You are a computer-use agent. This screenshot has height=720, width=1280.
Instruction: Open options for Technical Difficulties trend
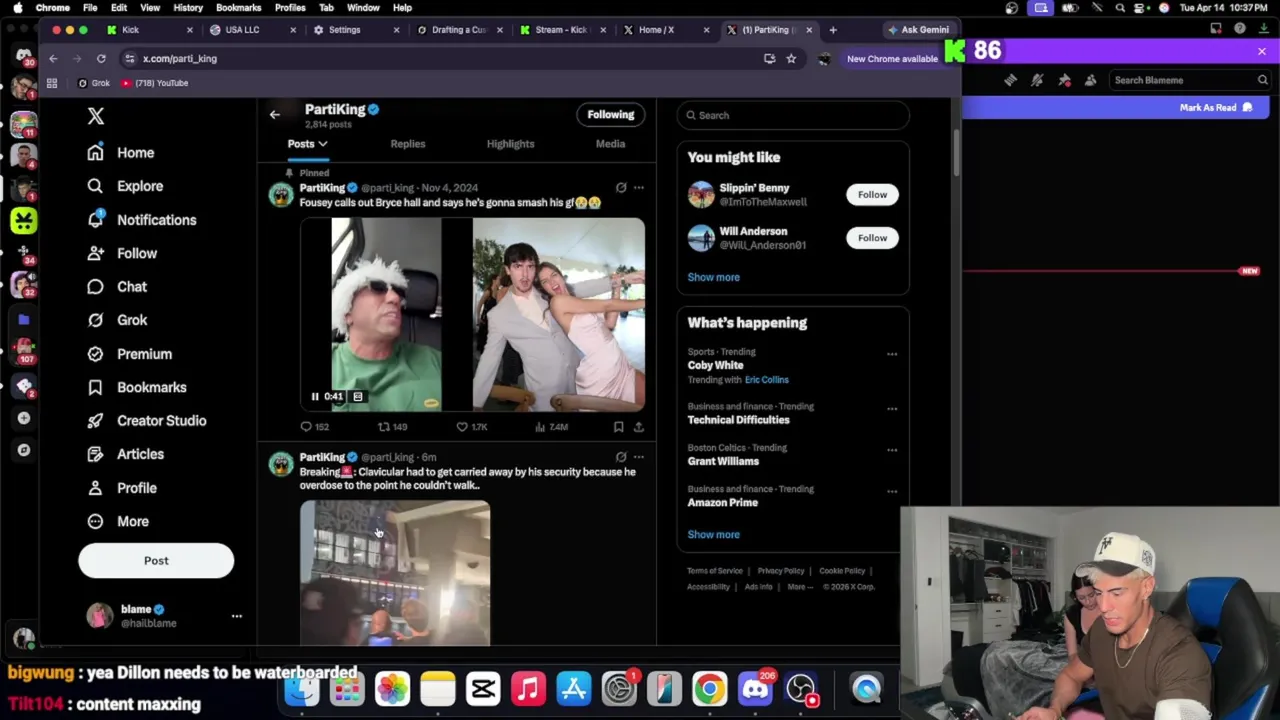[892, 409]
